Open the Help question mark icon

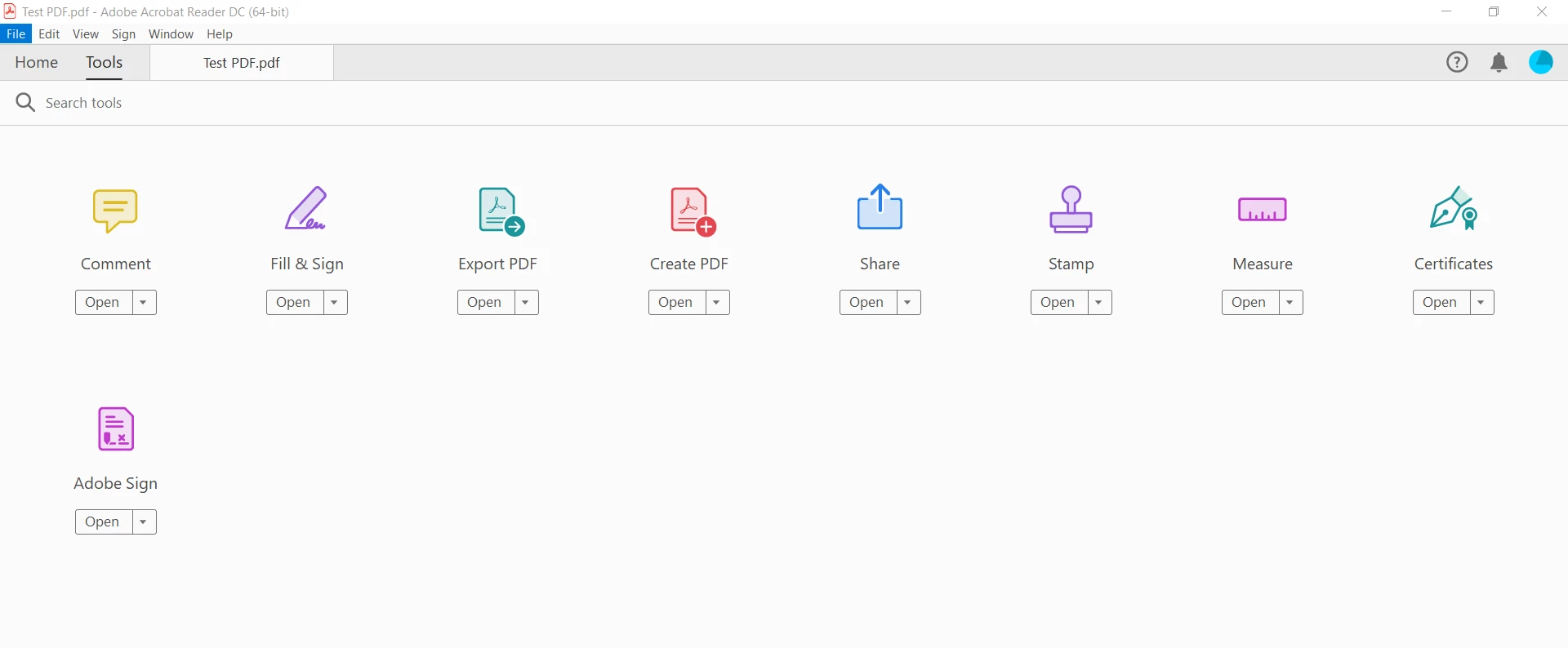(1457, 62)
